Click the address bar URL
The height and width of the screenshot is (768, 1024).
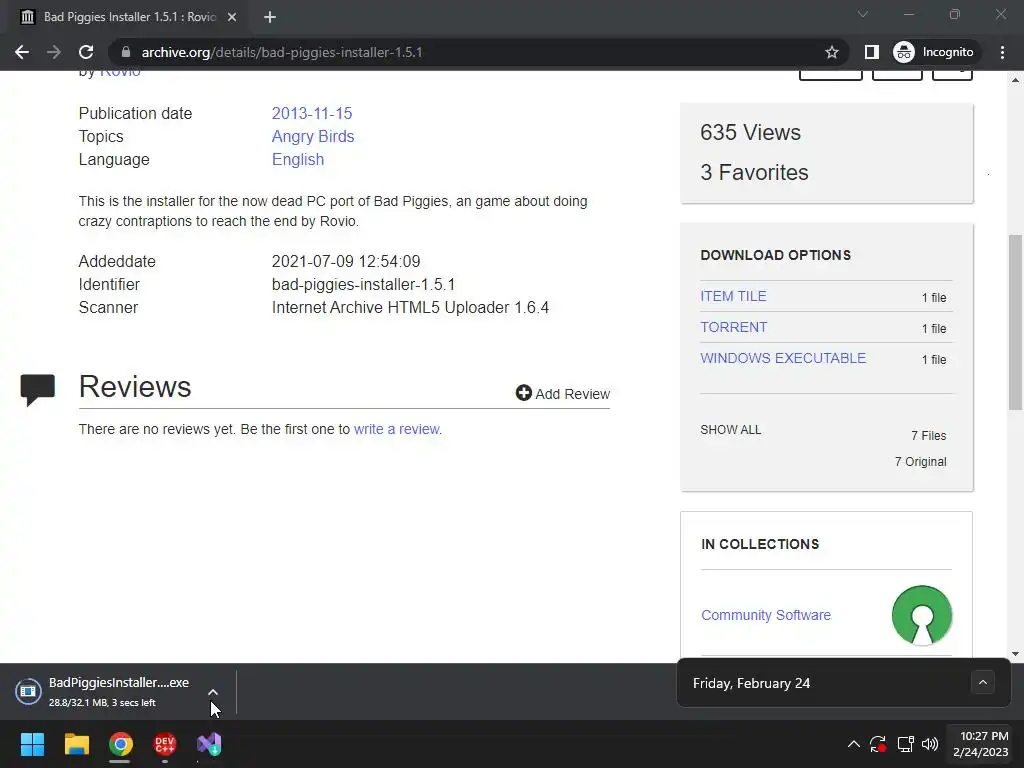coord(282,52)
